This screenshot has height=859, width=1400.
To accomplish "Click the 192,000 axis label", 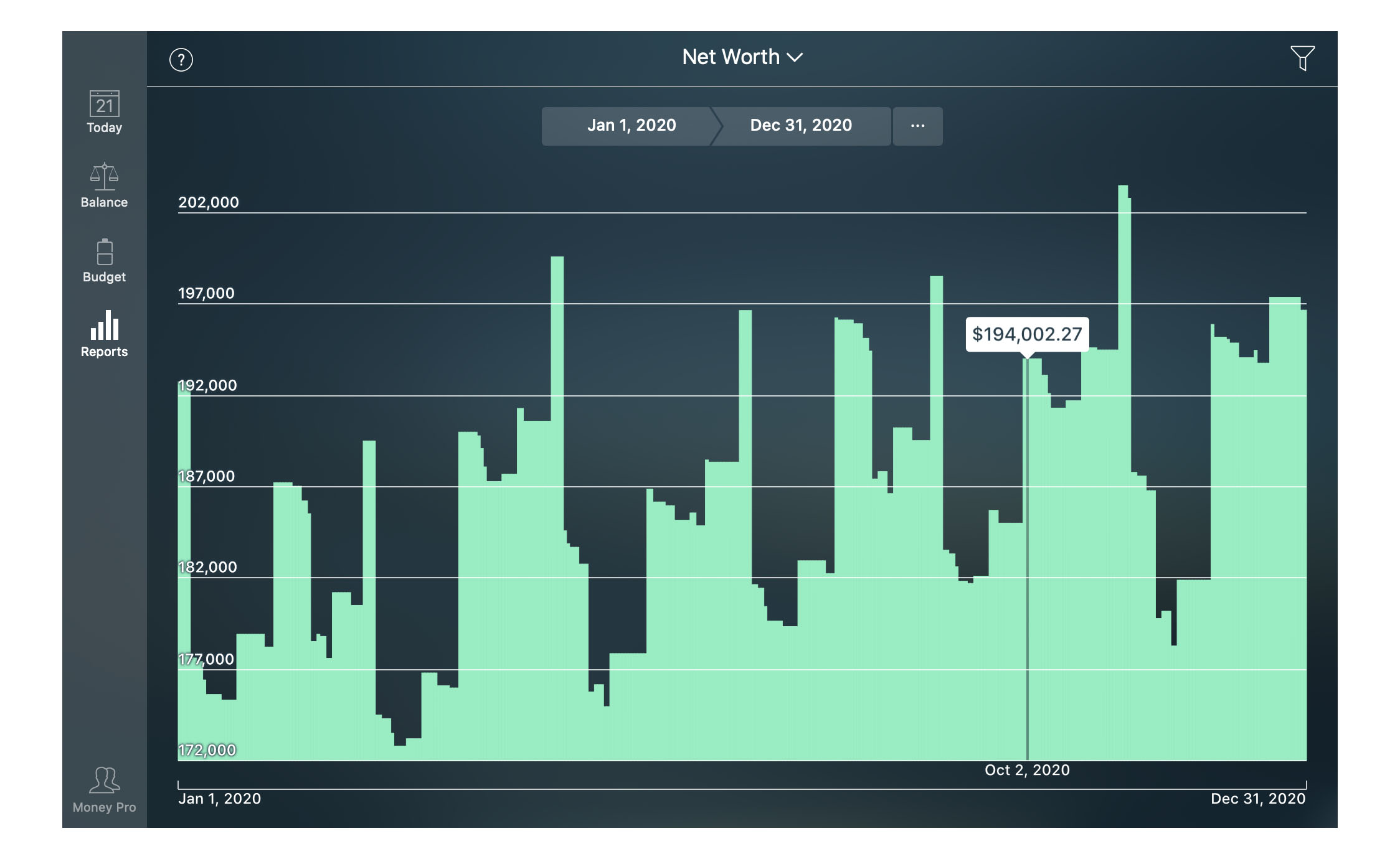I will tap(207, 385).
